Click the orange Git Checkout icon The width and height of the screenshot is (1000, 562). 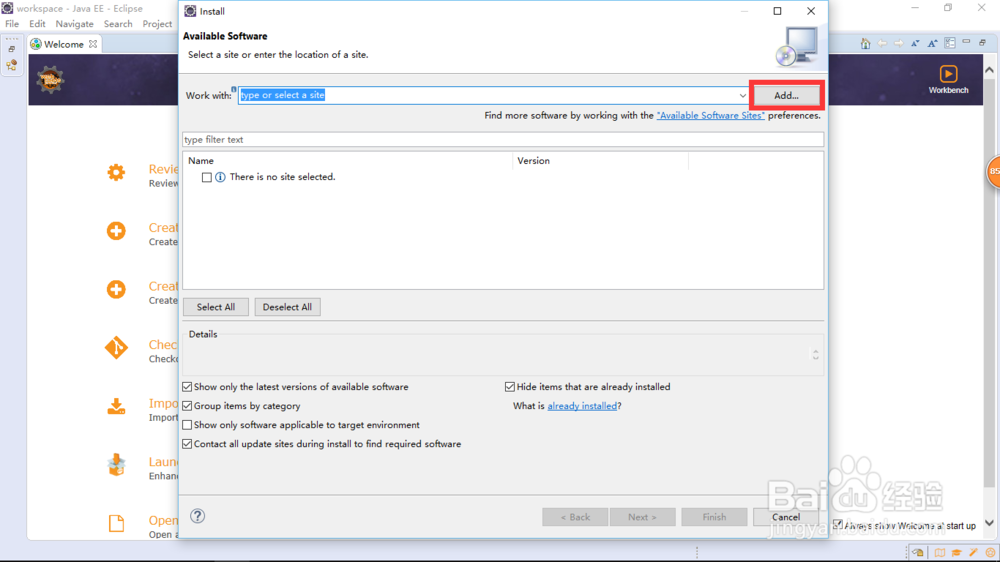(116, 348)
